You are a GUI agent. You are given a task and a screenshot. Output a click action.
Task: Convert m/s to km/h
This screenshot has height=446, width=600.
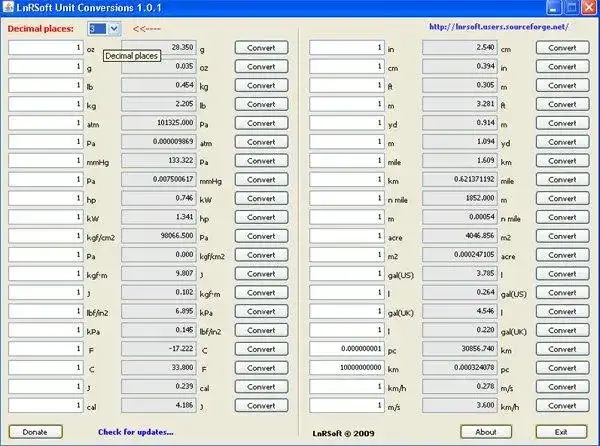(562, 405)
